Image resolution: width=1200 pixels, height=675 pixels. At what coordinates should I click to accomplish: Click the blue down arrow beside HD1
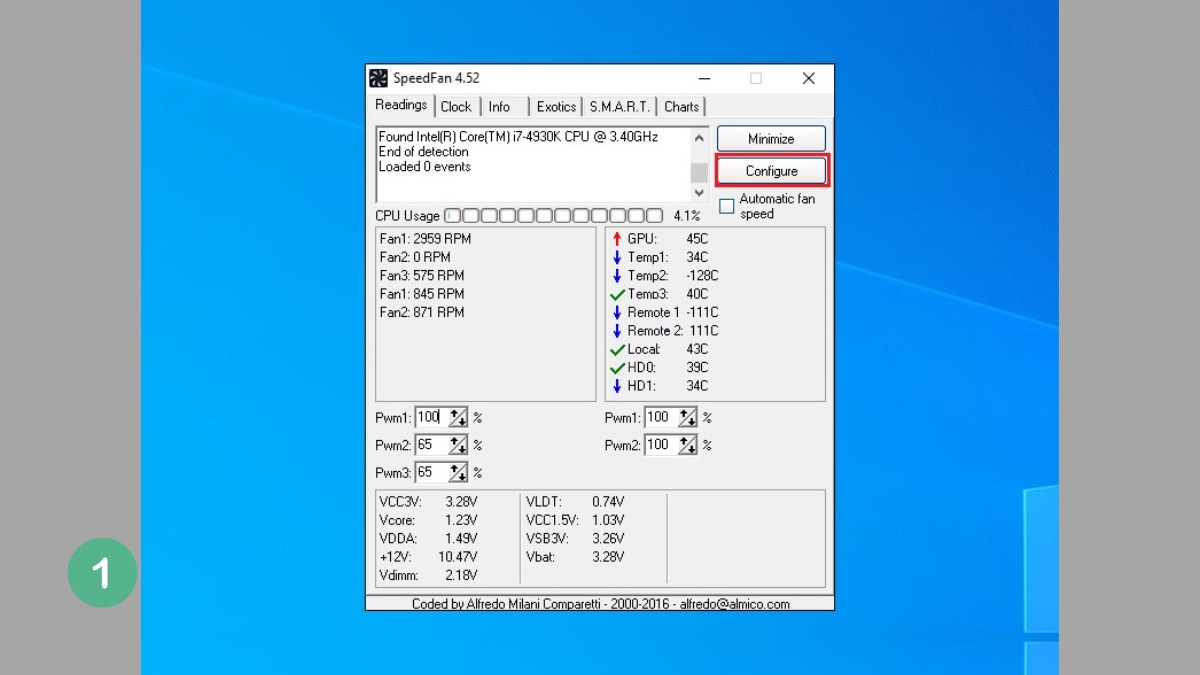617,386
